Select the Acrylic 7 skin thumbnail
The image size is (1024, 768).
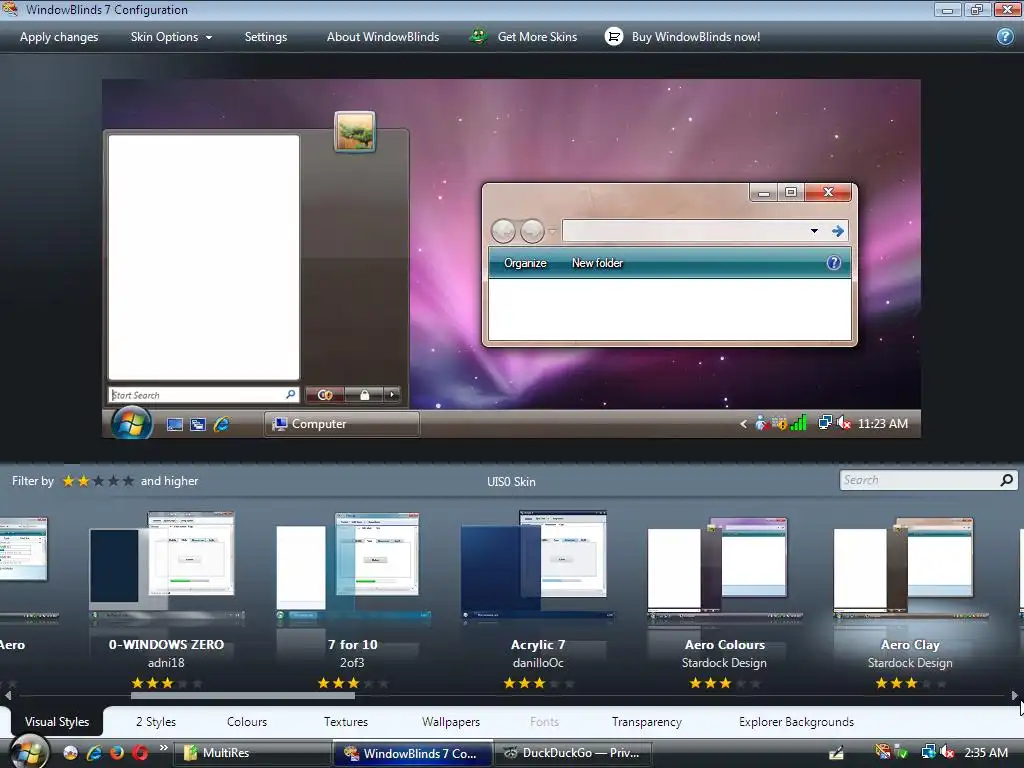click(537, 566)
